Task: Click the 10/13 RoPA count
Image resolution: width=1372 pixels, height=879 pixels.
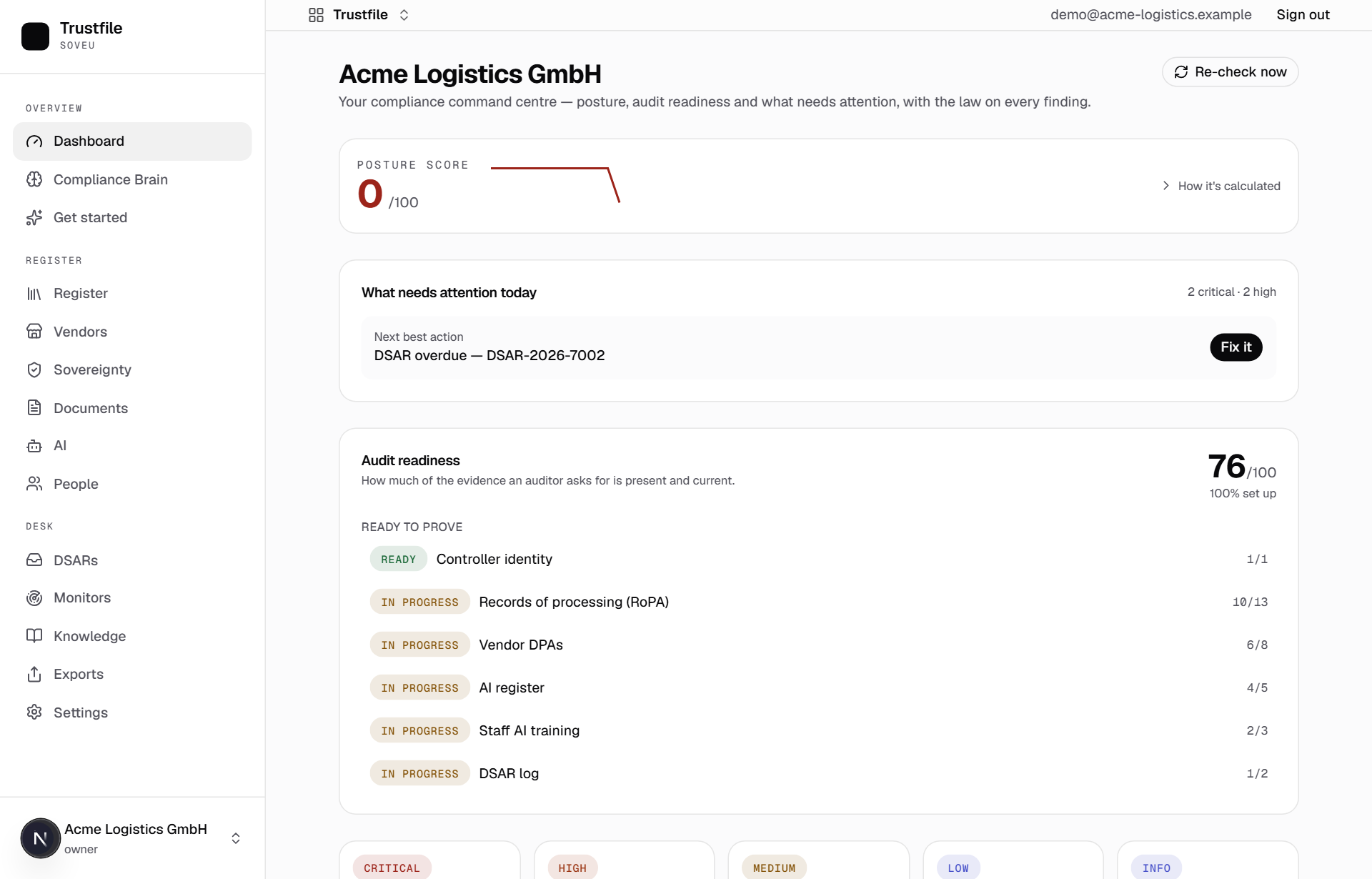Action: coord(1250,602)
